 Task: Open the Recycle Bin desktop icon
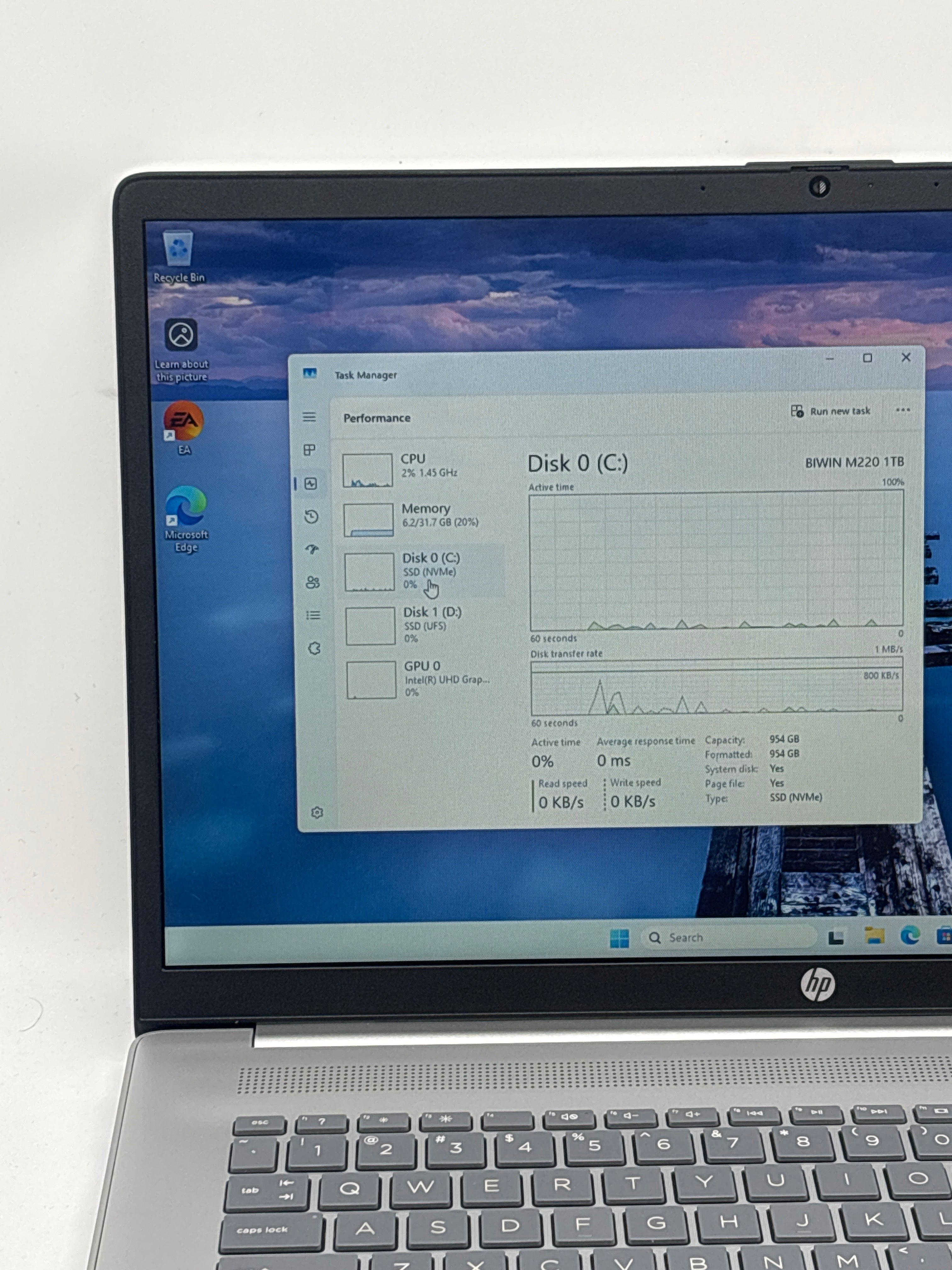pyautogui.click(x=178, y=257)
